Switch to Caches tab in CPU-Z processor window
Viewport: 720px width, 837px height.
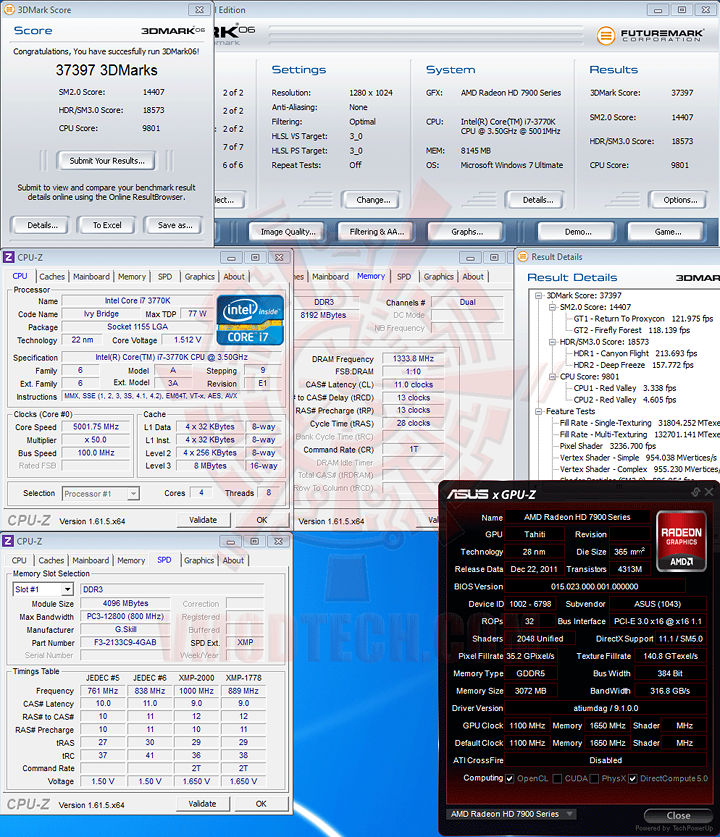[52, 277]
